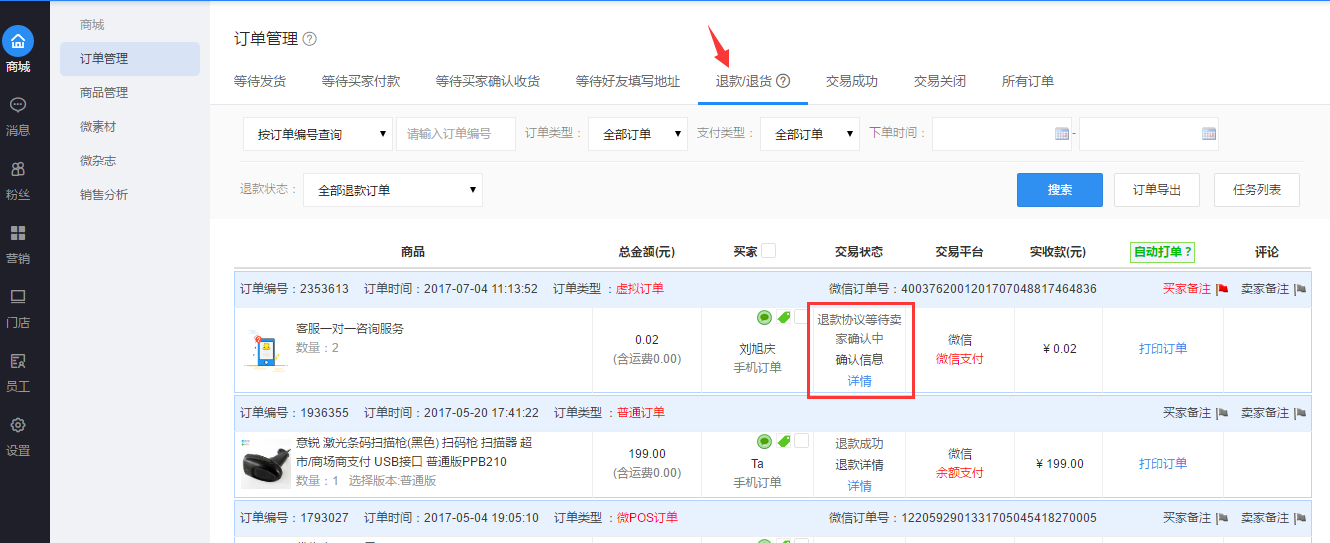1330x543 pixels.
Task: Check the box for 刘旭庆's order
Action: [x=801, y=318]
